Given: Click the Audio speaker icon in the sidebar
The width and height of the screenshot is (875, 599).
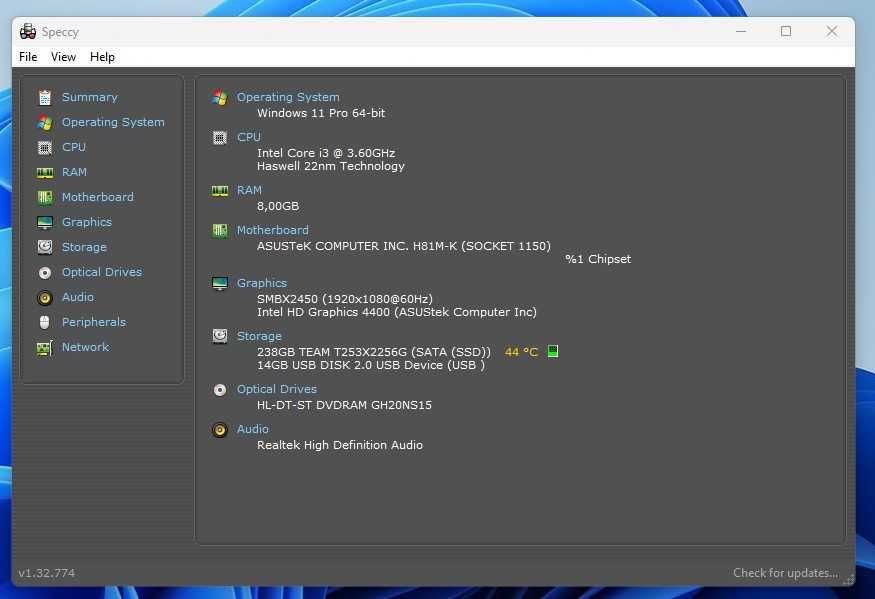Looking at the screenshot, I should coord(45,298).
